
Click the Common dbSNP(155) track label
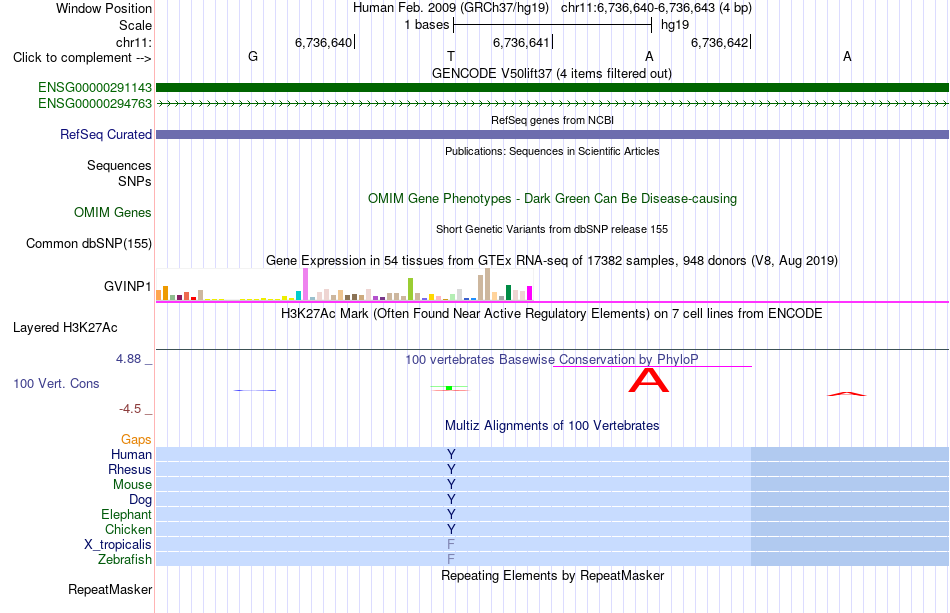click(x=89, y=244)
